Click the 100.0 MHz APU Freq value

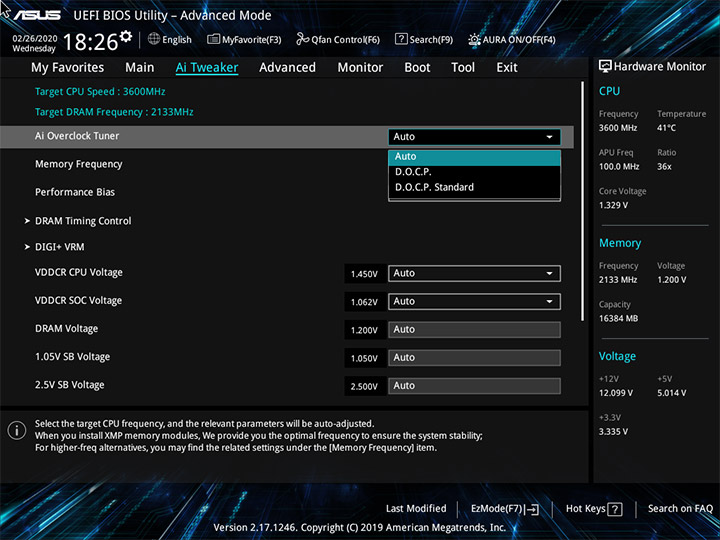(x=619, y=166)
